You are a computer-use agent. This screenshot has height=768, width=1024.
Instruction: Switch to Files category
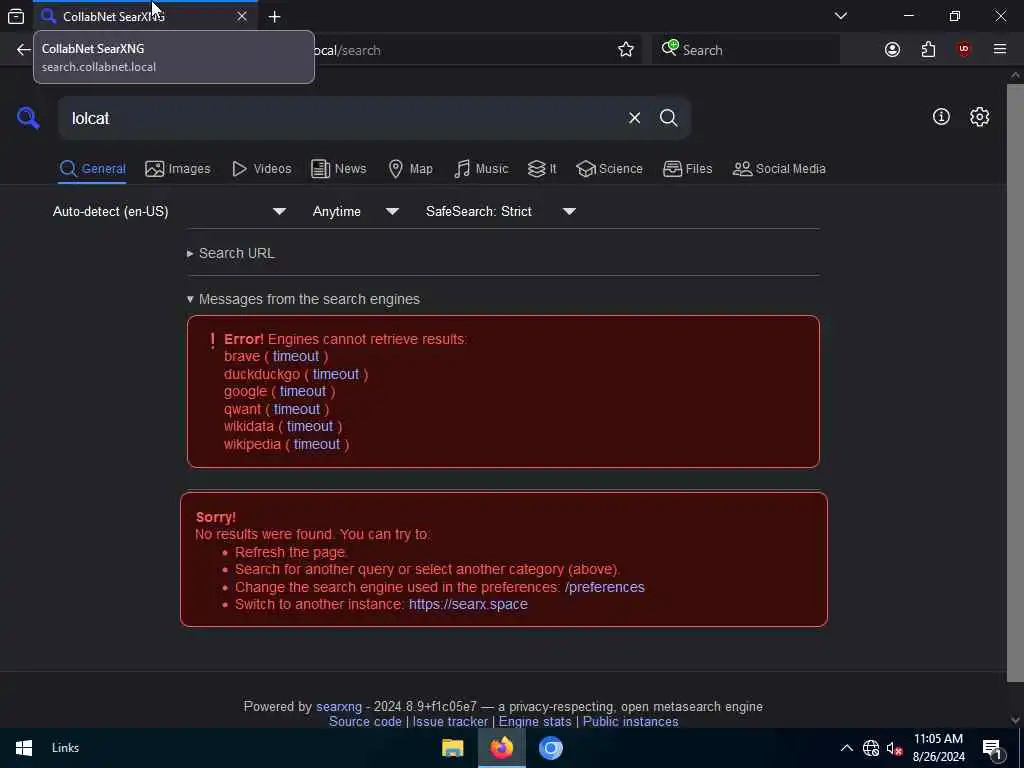pos(687,169)
